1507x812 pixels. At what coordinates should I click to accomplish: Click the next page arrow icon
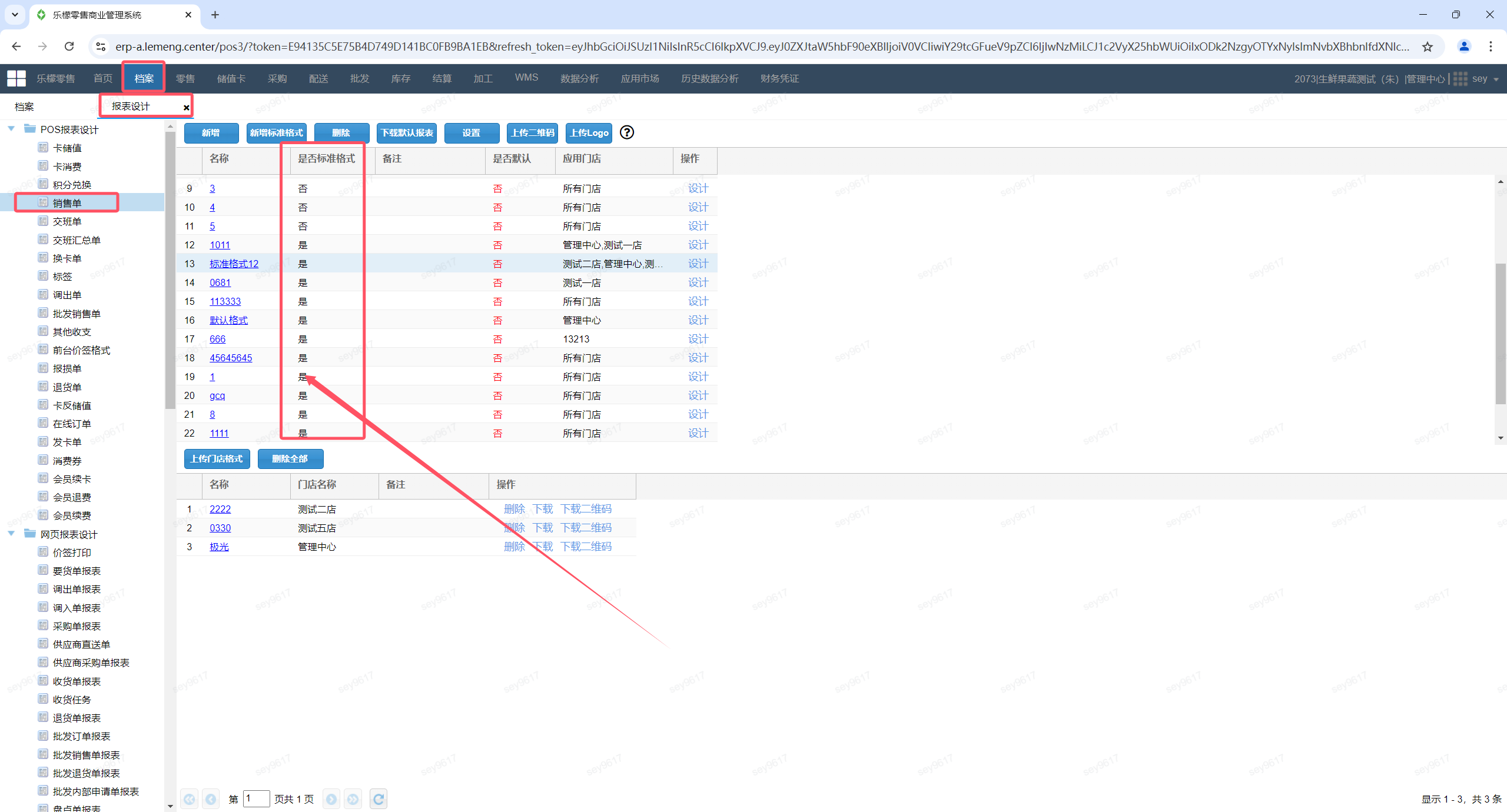click(331, 798)
